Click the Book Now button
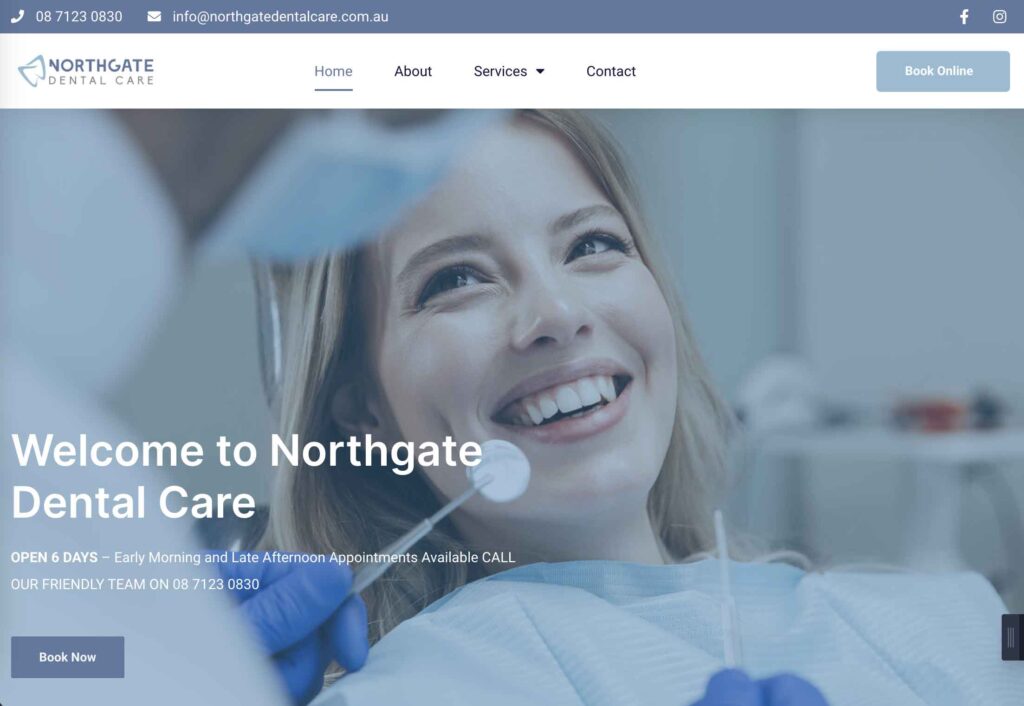The width and height of the screenshot is (1024, 706). tap(67, 657)
